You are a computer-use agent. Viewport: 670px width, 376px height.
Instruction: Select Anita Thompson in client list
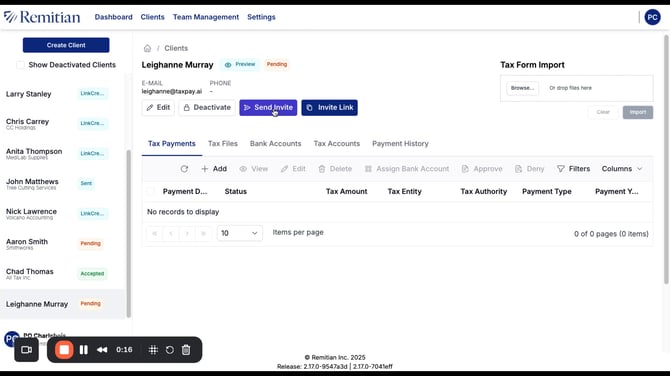(63, 154)
